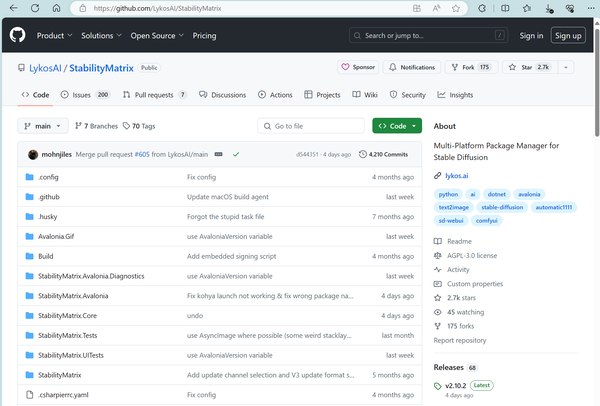
Task: Click the Sign up button
Action: [x=568, y=36]
